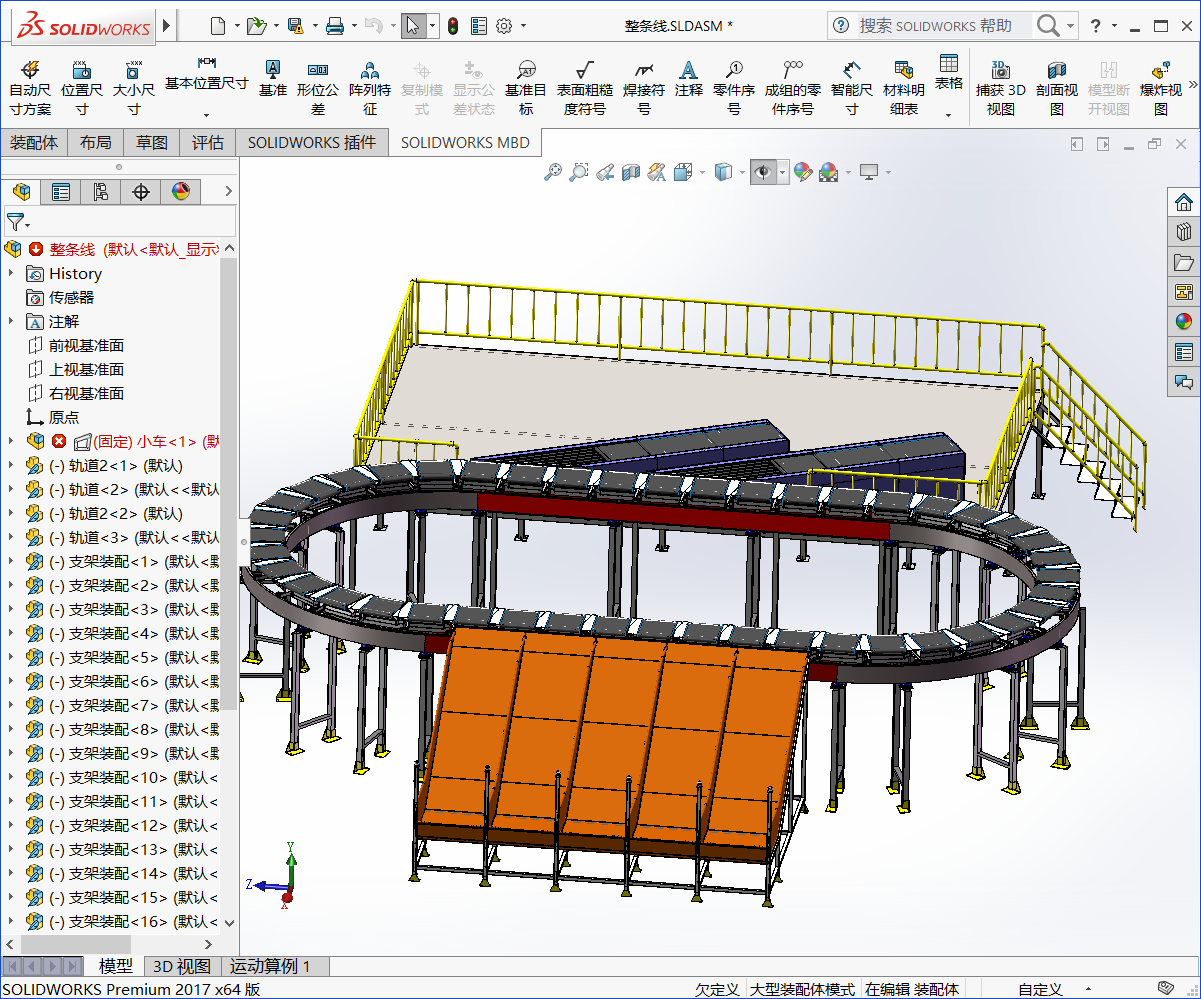Screen dimensions: 1201x999
Task: Switch to the 3D 视图 bottom tab
Action: tap(181, 966)
